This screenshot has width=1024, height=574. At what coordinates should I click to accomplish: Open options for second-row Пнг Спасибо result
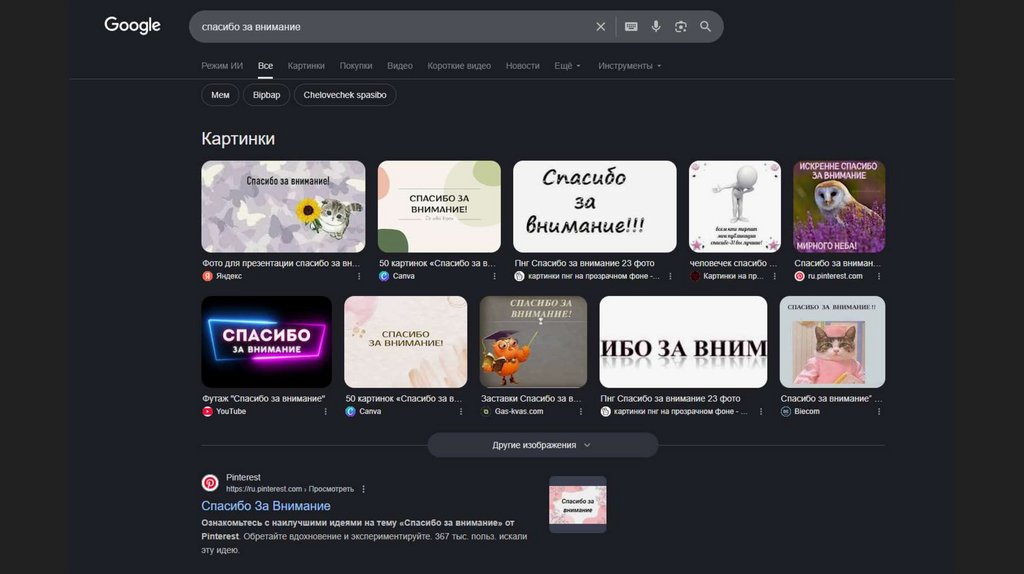[x=761, y=411]
